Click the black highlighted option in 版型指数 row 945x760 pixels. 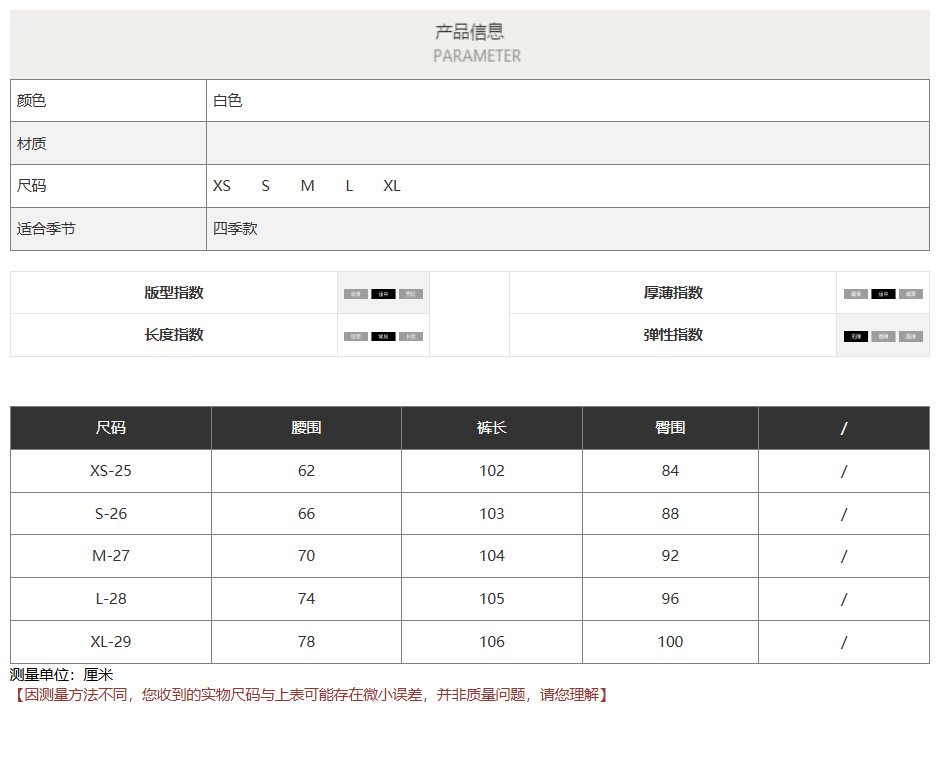coord(383,294)
